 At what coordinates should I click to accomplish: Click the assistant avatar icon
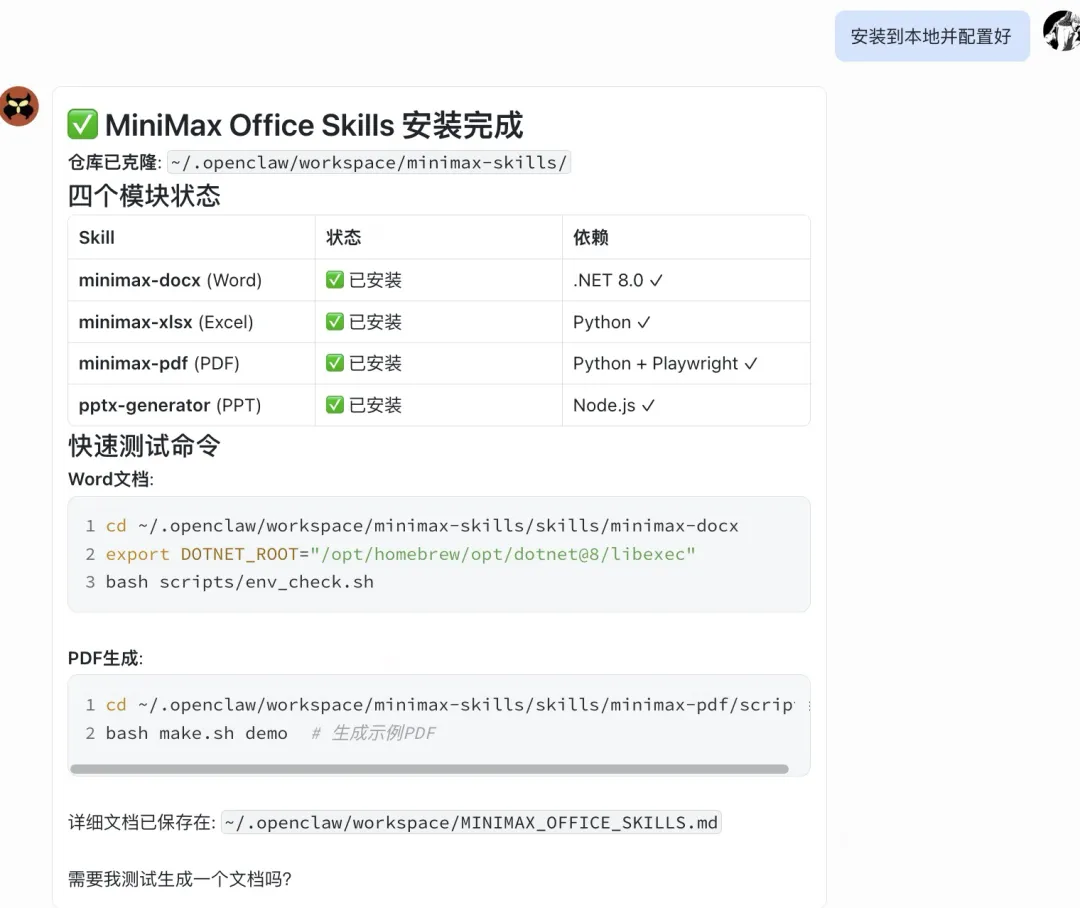(x=19, y=106)
